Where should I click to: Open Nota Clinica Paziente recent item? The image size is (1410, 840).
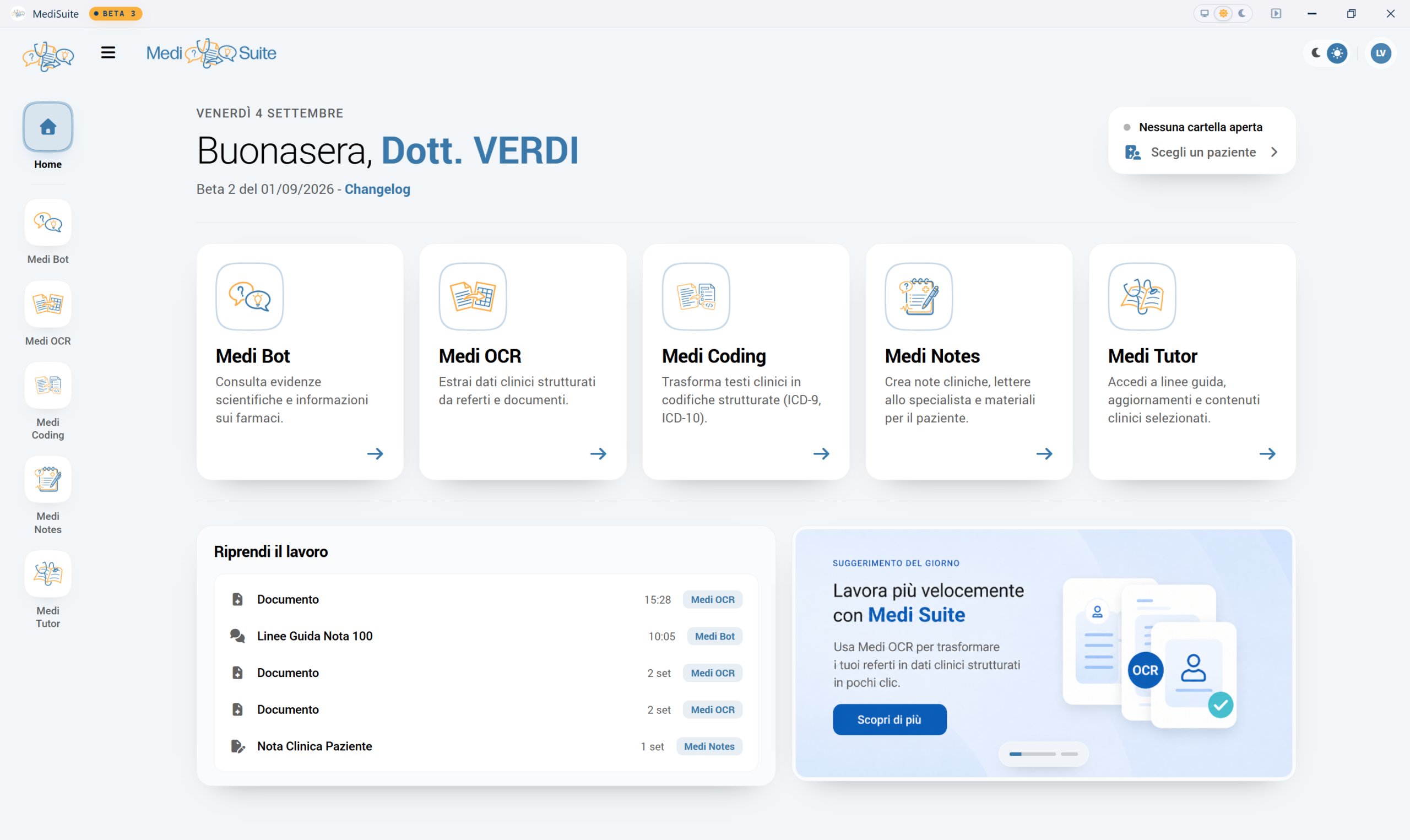(486, 746)
